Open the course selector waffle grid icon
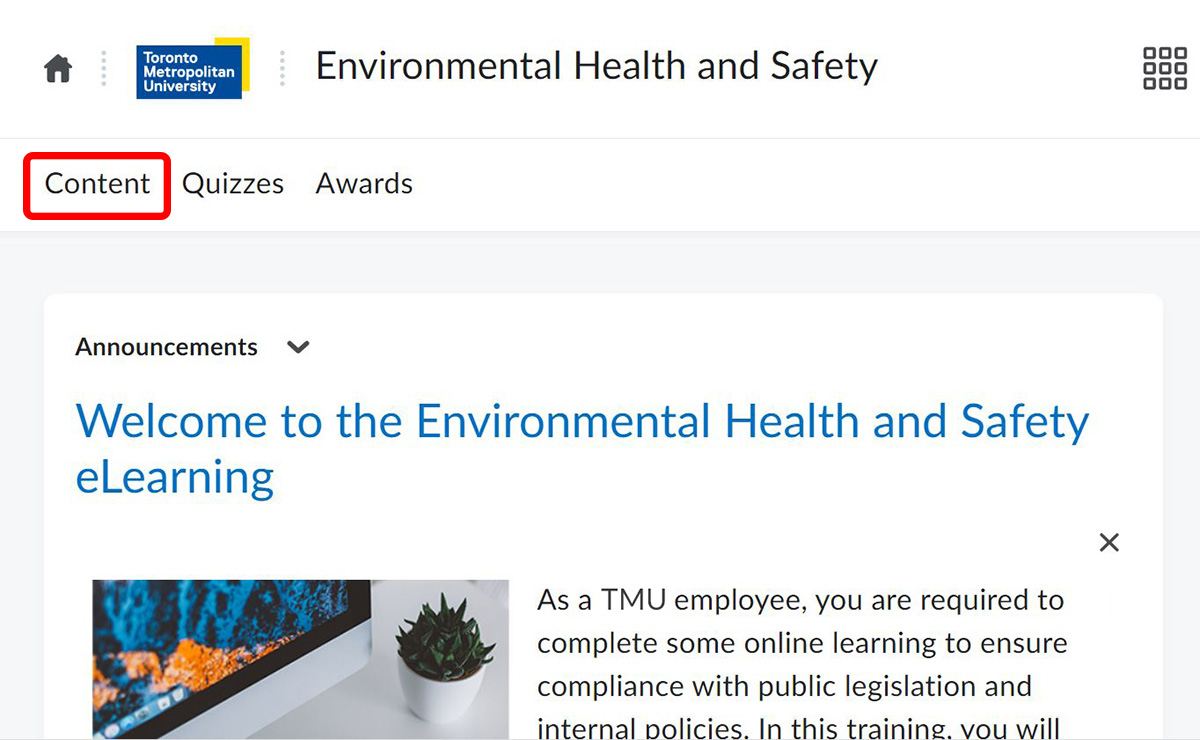The height and width of the screenshot is (740, 1200). (x=1164, y=68)
